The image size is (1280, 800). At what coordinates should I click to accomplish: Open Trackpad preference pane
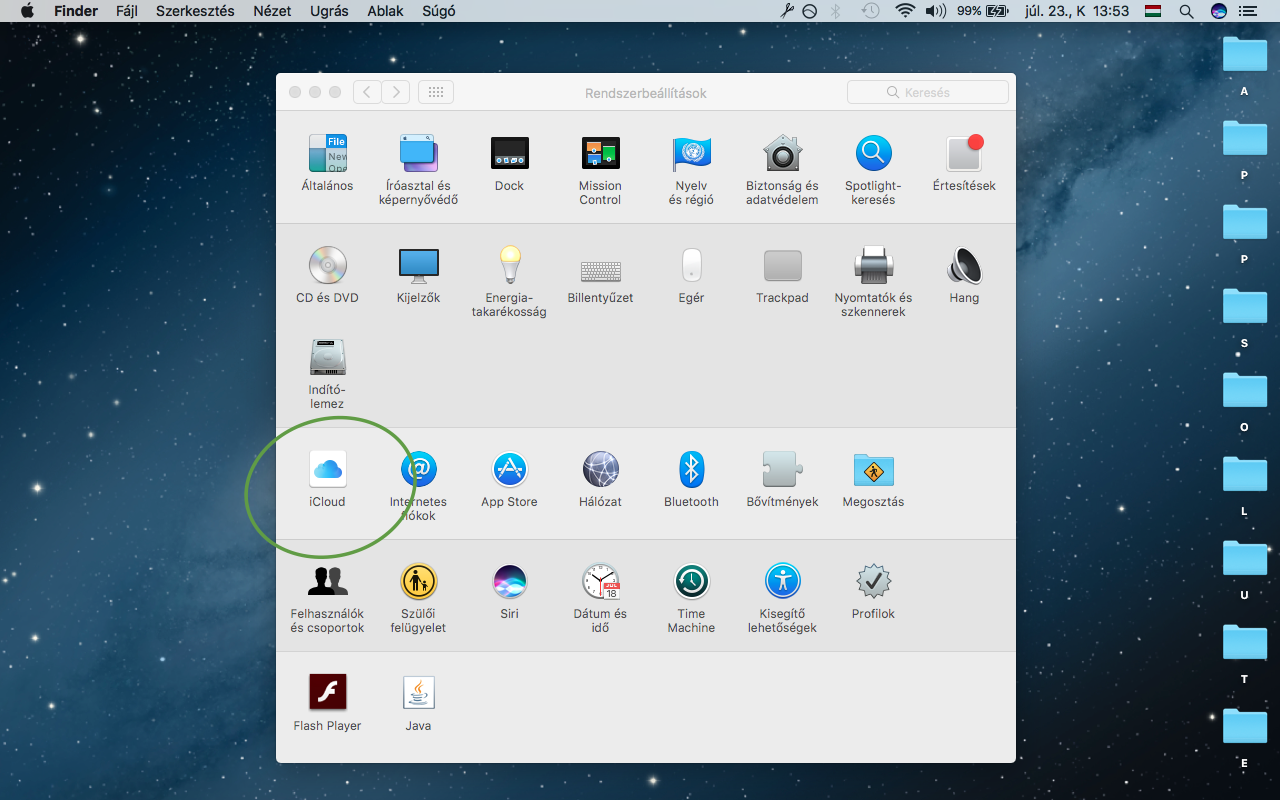point(782,275)
